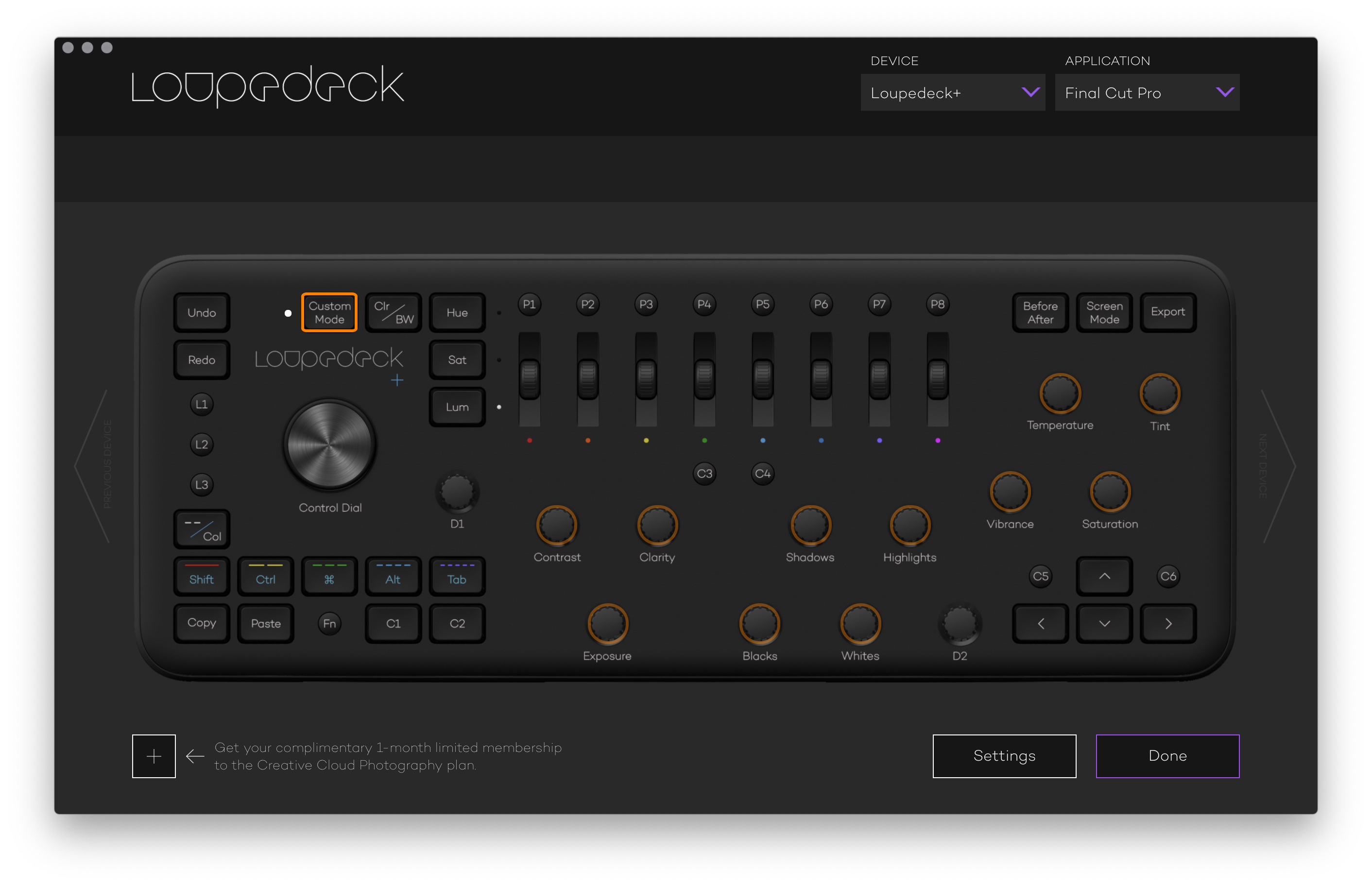Screen dimensions: 1372x886
Task: Enable Lum mode for sliders
Action: (457, 407)
